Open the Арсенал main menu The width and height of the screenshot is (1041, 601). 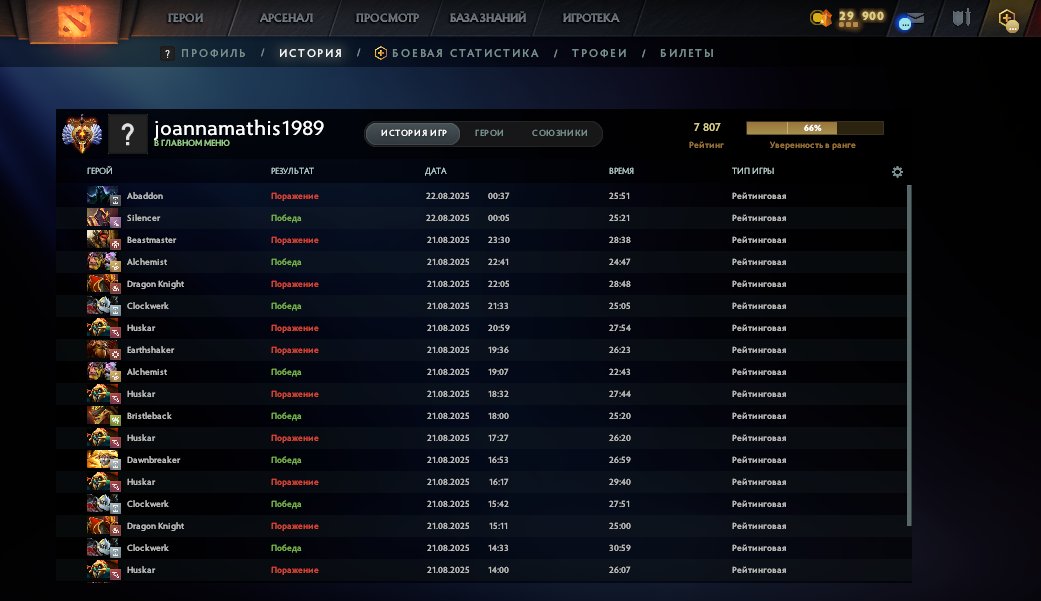pos(286,18)
